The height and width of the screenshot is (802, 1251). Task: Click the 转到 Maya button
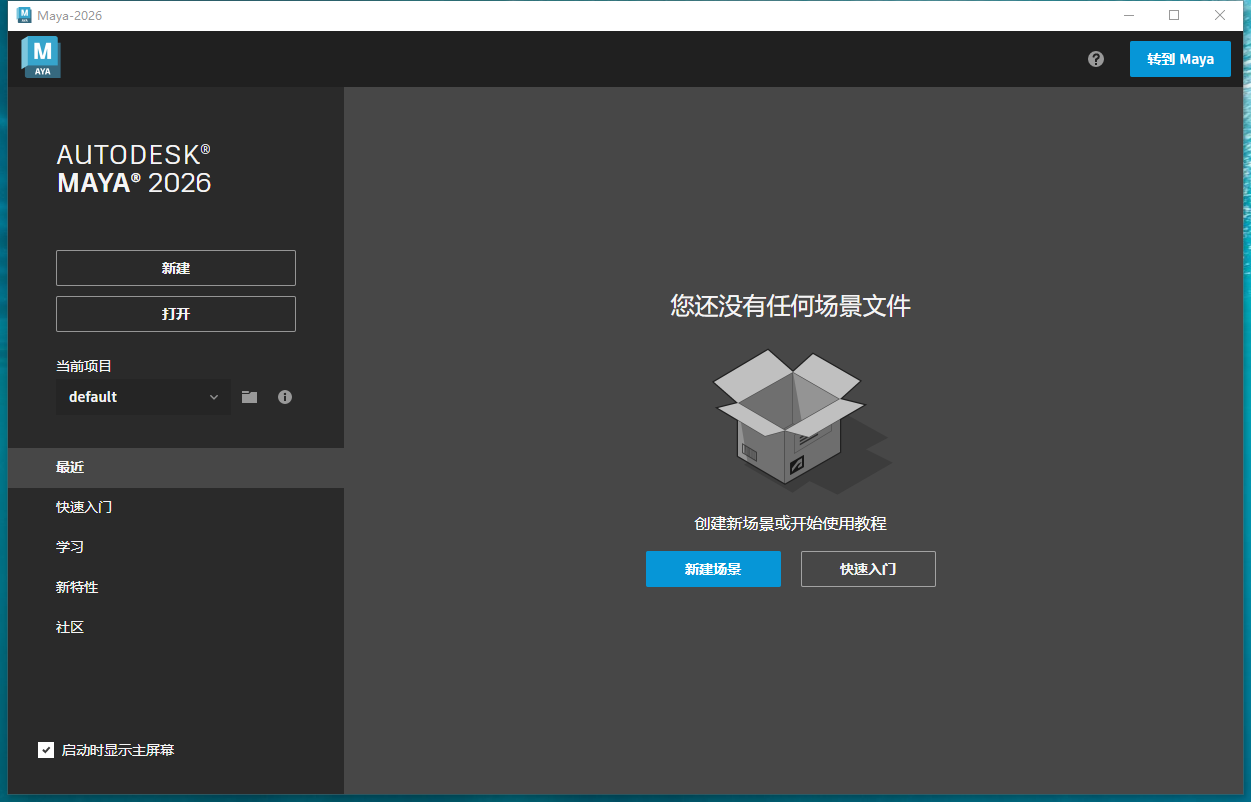pos(1180,59)
